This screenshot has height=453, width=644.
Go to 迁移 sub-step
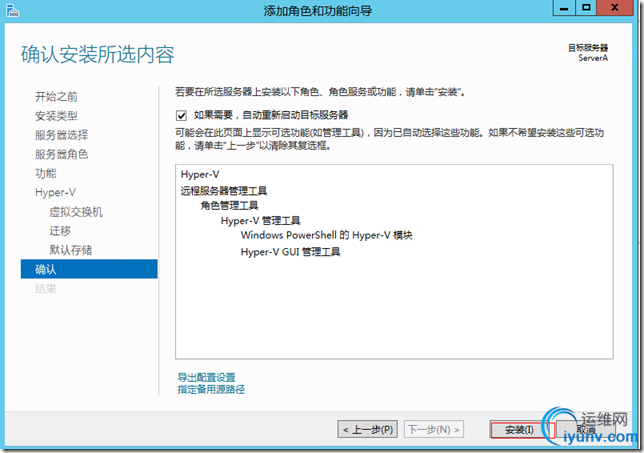coord(60,231)
